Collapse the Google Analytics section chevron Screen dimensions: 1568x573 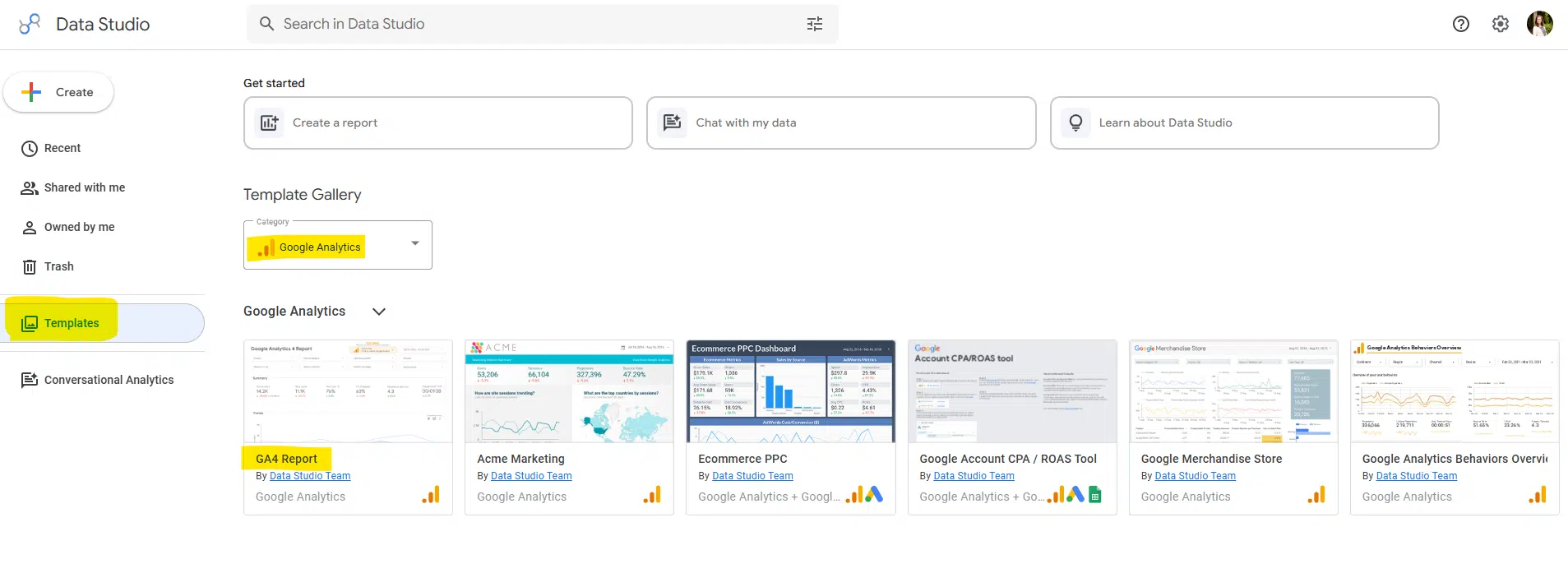(x=379, y=312)
